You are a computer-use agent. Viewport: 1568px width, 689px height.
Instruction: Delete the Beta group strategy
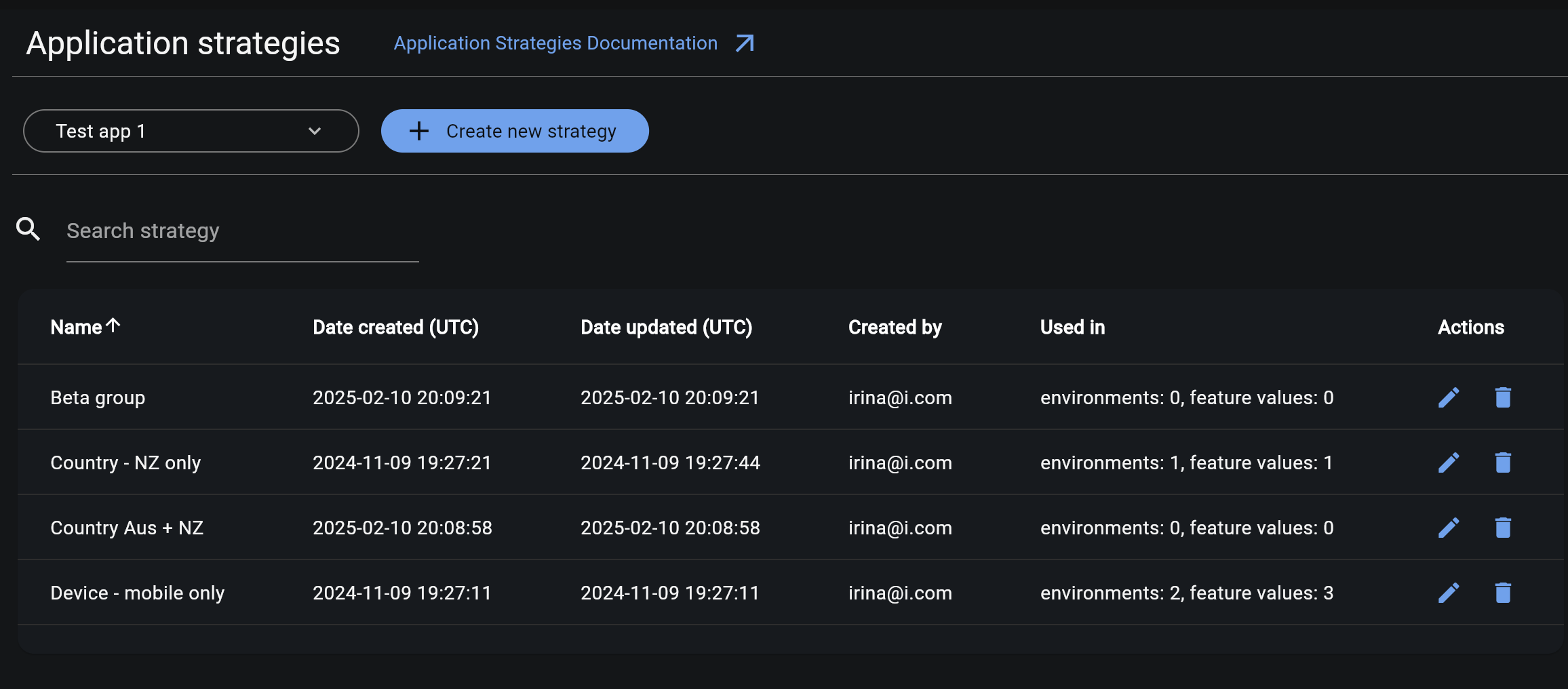tap(1503, 397)
